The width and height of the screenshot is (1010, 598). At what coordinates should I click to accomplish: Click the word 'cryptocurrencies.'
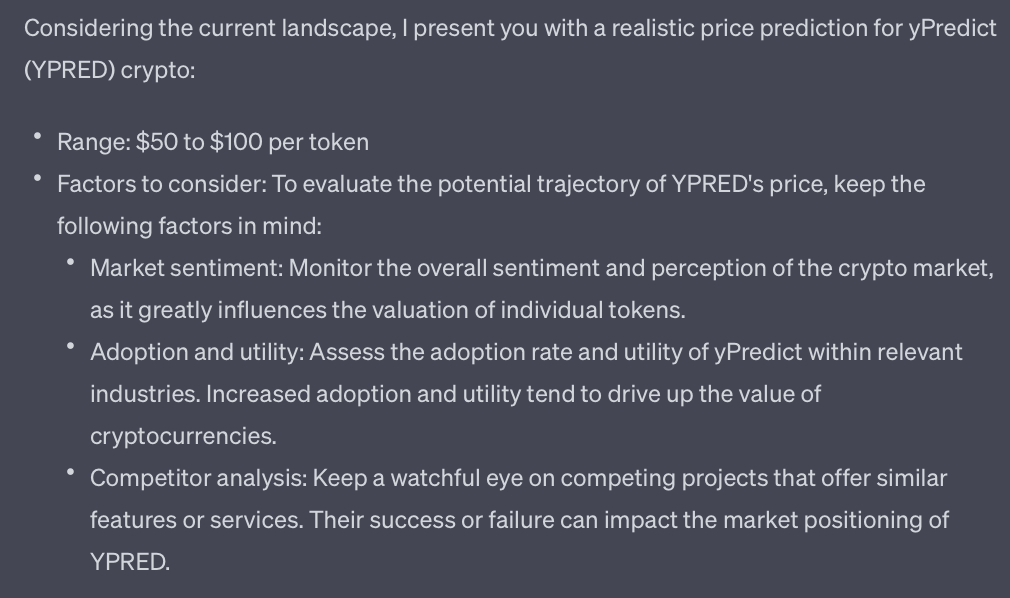point(184,436)
